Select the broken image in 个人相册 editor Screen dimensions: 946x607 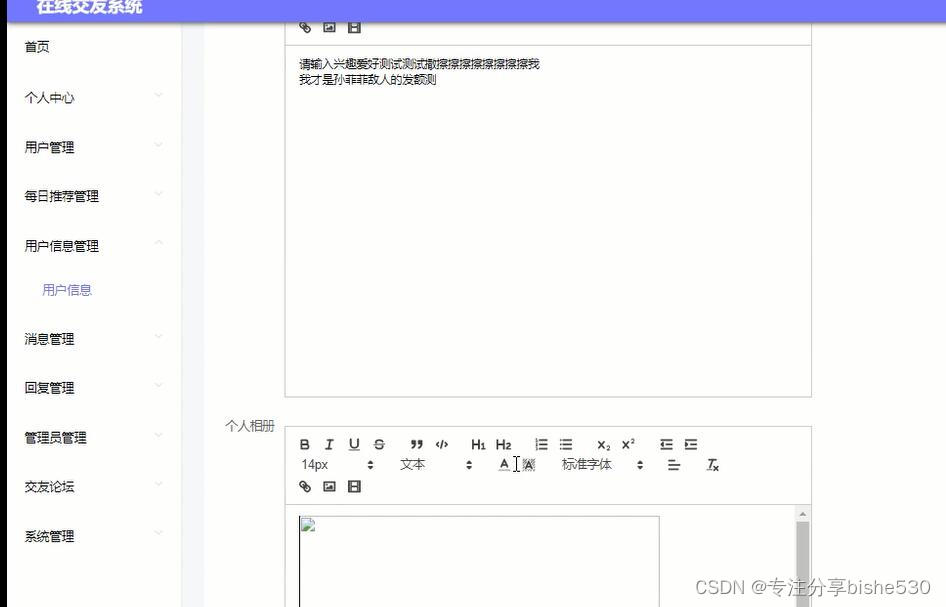coord(479,561)
